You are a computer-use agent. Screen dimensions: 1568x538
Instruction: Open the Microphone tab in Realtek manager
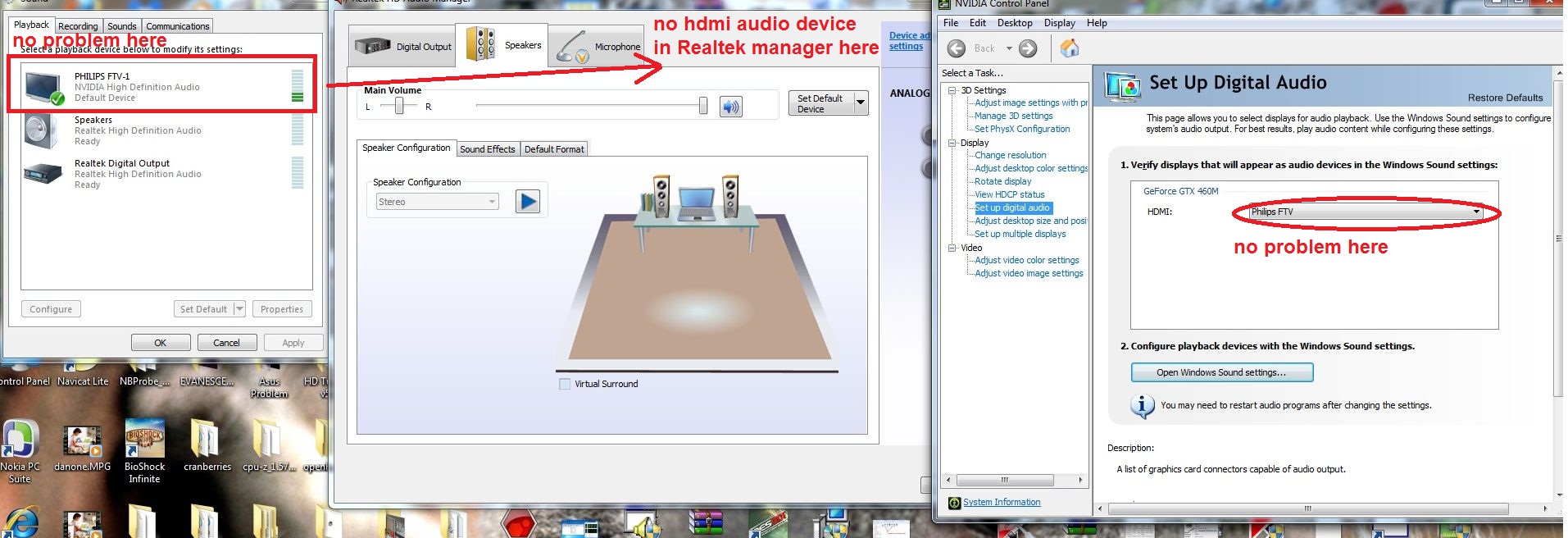595,47
